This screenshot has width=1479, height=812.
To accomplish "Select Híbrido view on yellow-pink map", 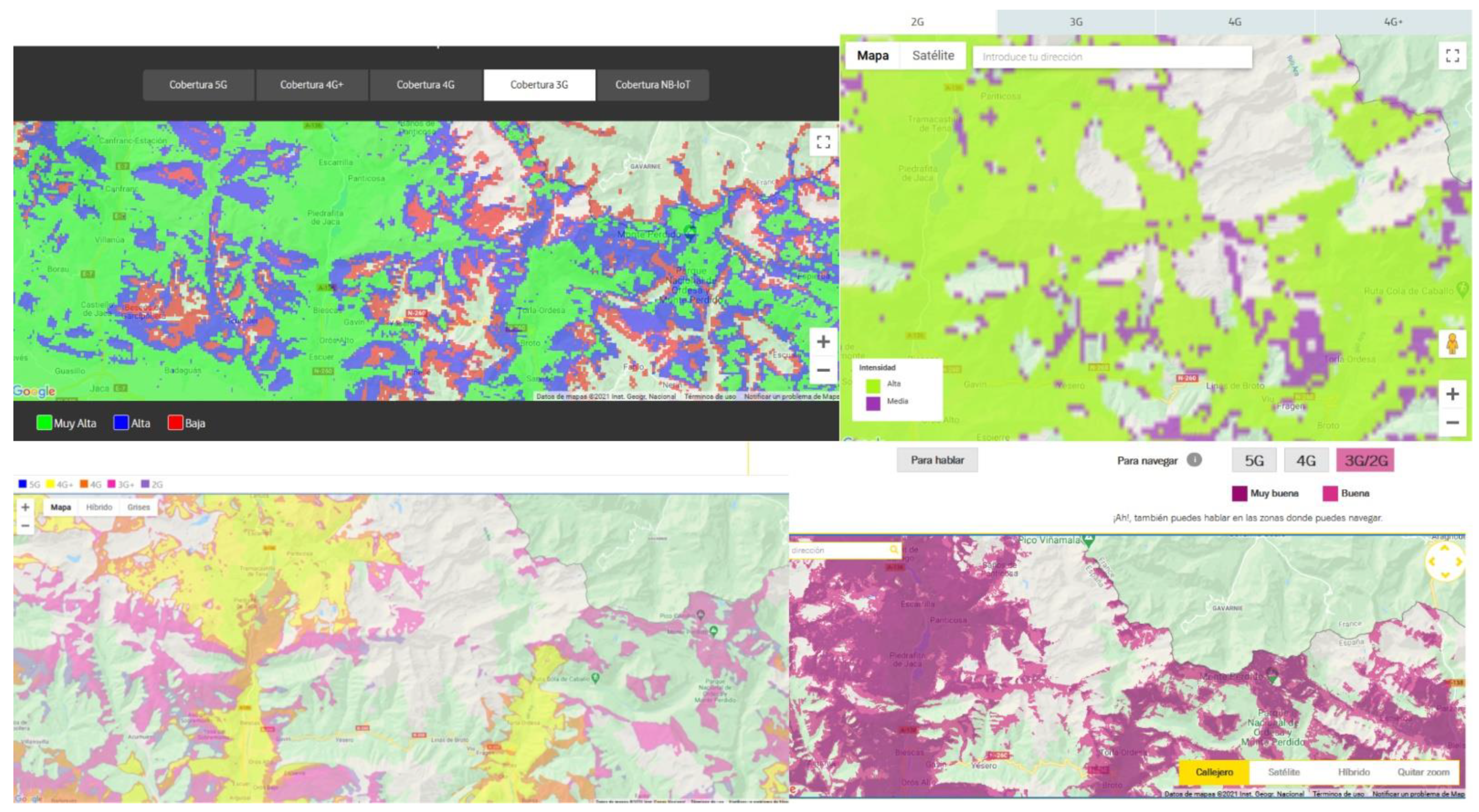I will (99, 507).
